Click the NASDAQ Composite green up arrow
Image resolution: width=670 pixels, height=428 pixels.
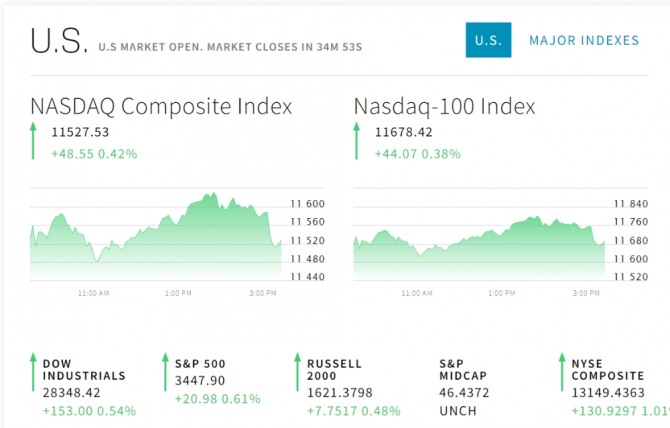(33, 141)
